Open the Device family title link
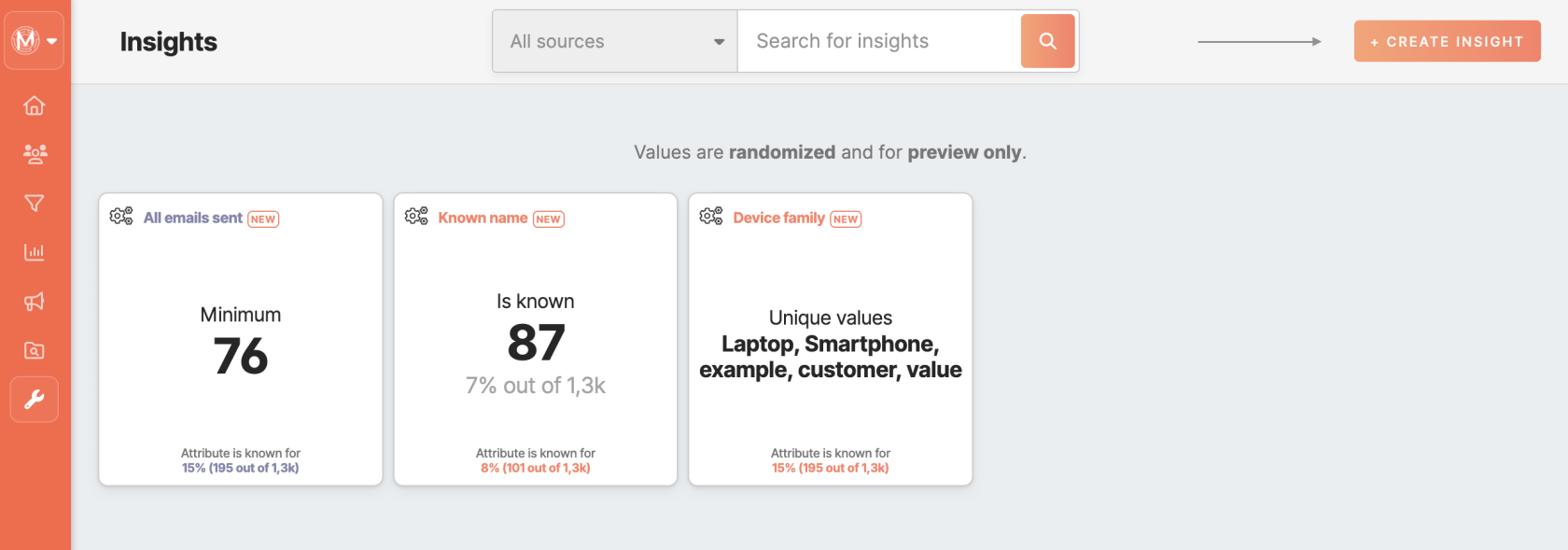 (x=778, y=218)
